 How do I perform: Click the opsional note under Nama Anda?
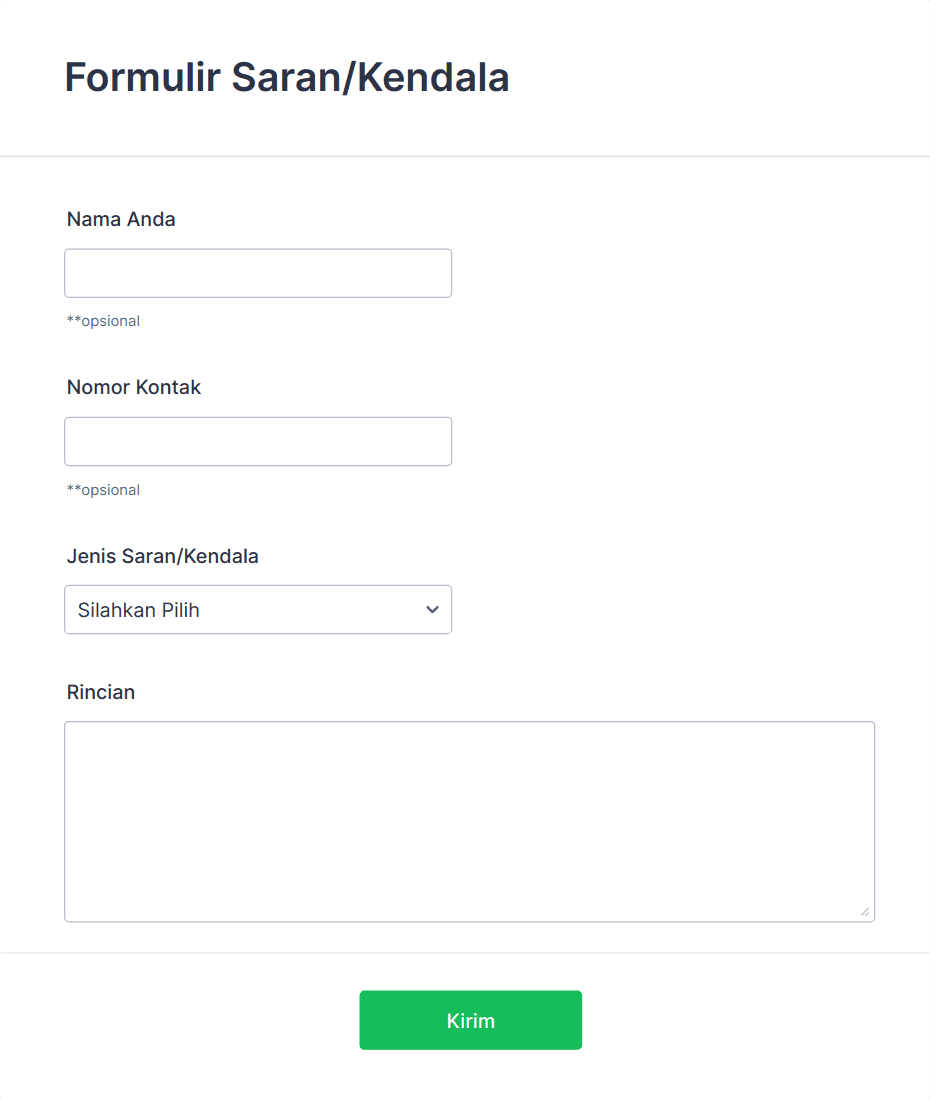point(110,321)
